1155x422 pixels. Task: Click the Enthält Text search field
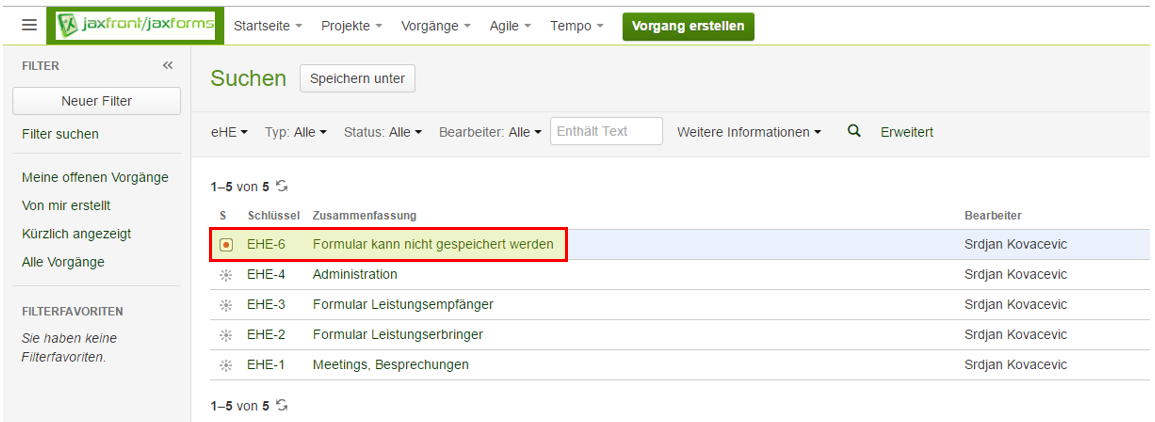606,131
